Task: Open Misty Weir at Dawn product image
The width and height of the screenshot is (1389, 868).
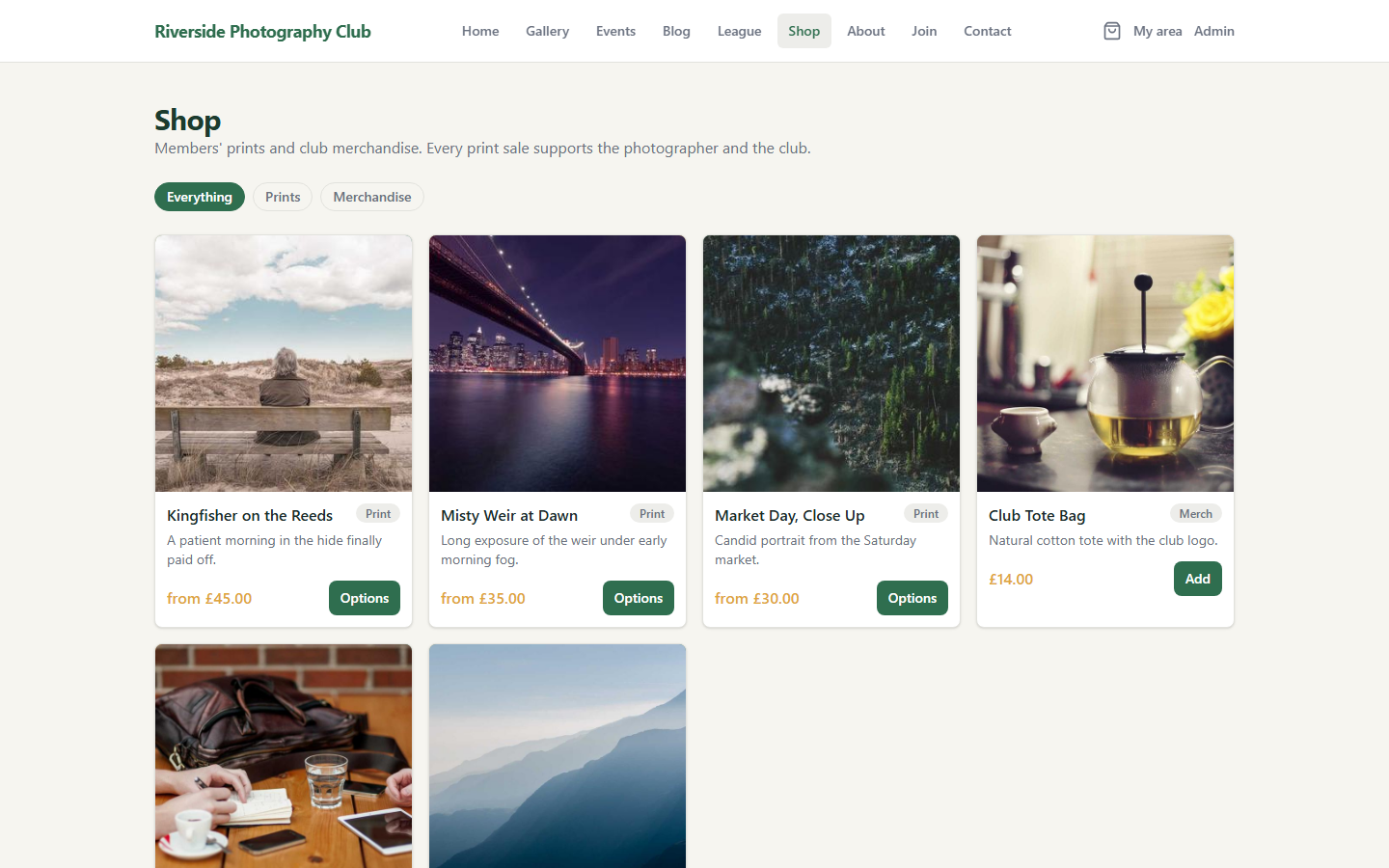Action: tap(558, 364)
